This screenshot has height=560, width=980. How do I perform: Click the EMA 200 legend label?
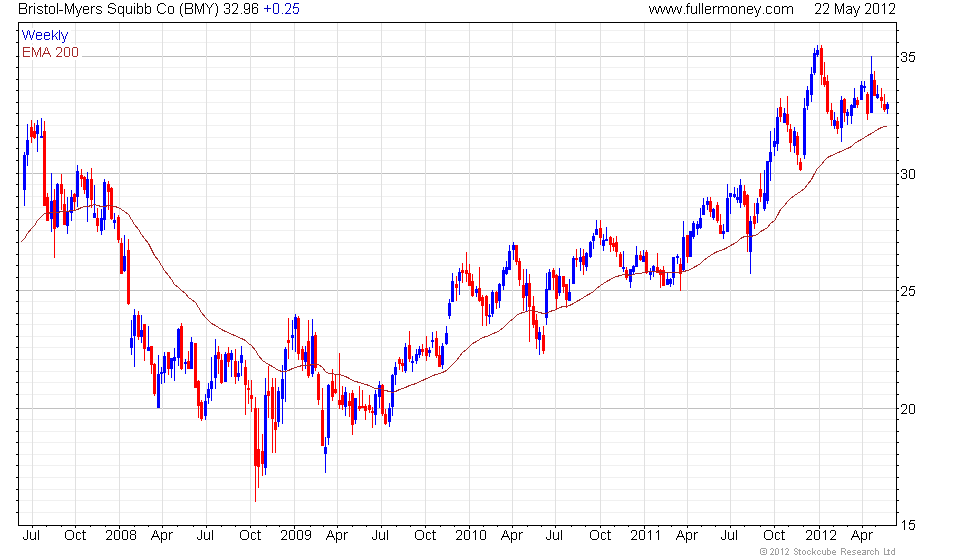tap(50, 52)
